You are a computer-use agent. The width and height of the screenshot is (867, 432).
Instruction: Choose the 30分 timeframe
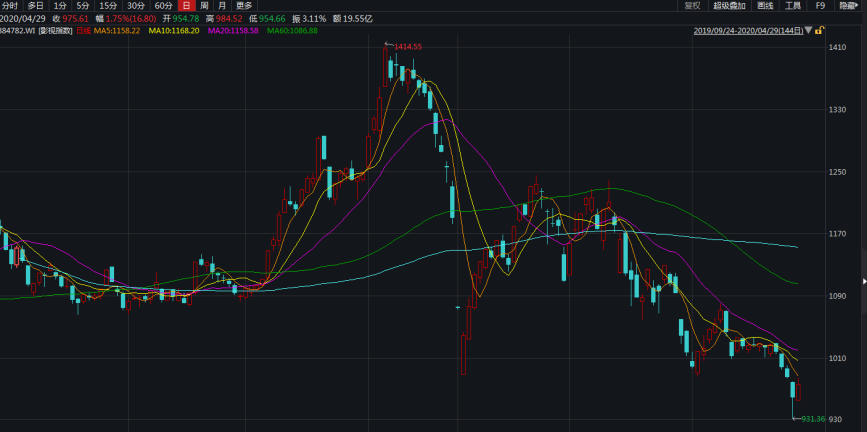pos(136,6)
